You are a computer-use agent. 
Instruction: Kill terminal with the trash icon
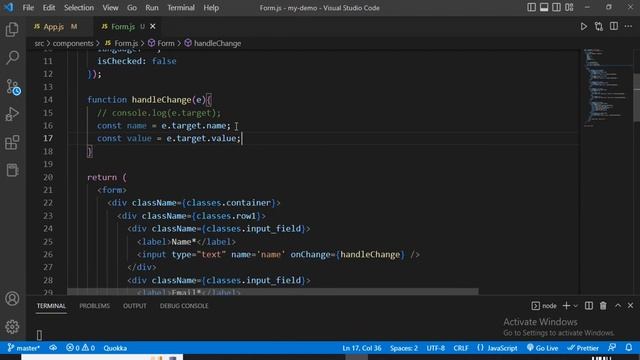tap(603, 306)
